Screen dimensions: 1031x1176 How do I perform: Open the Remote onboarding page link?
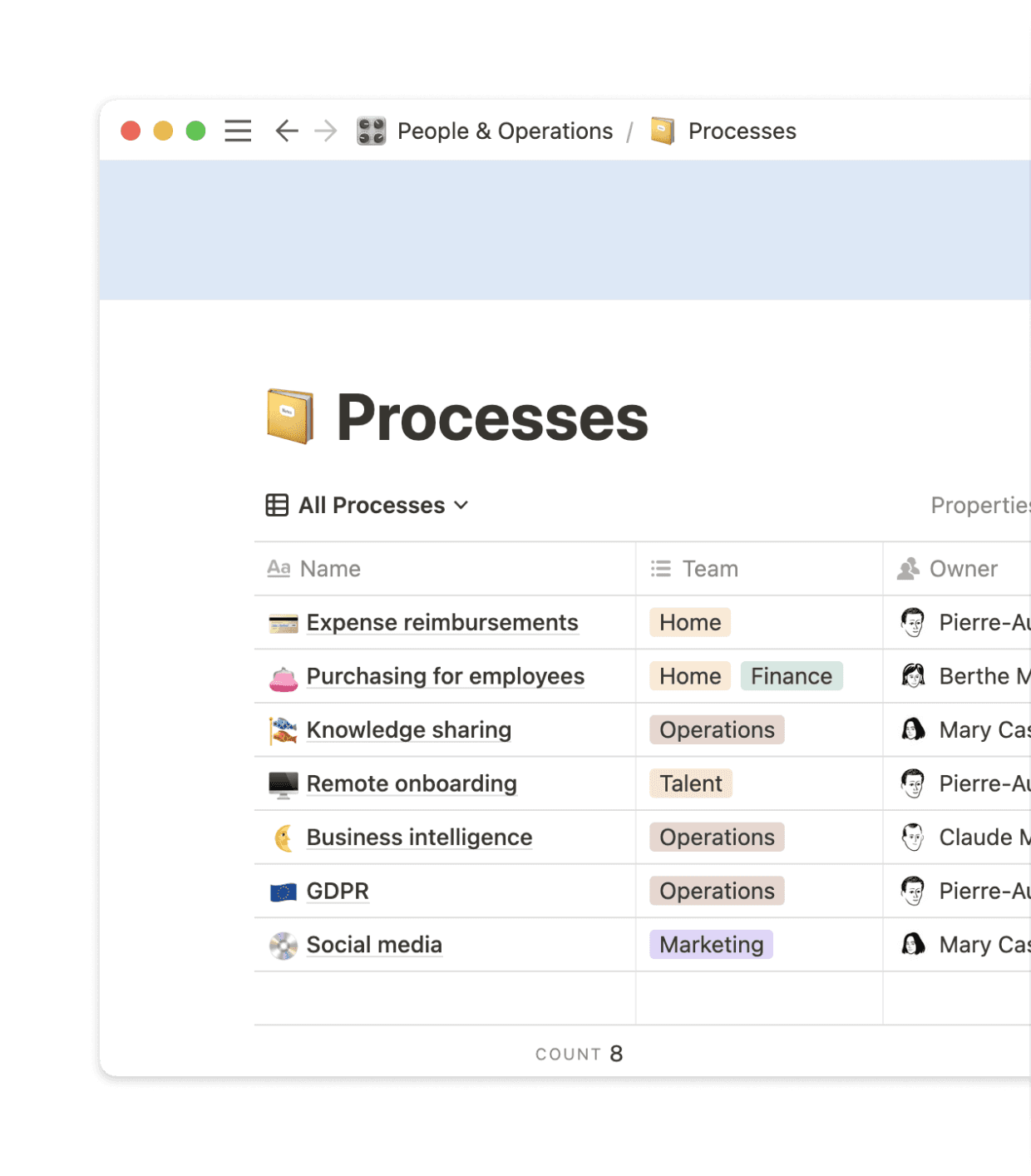[x=412, y=783]
